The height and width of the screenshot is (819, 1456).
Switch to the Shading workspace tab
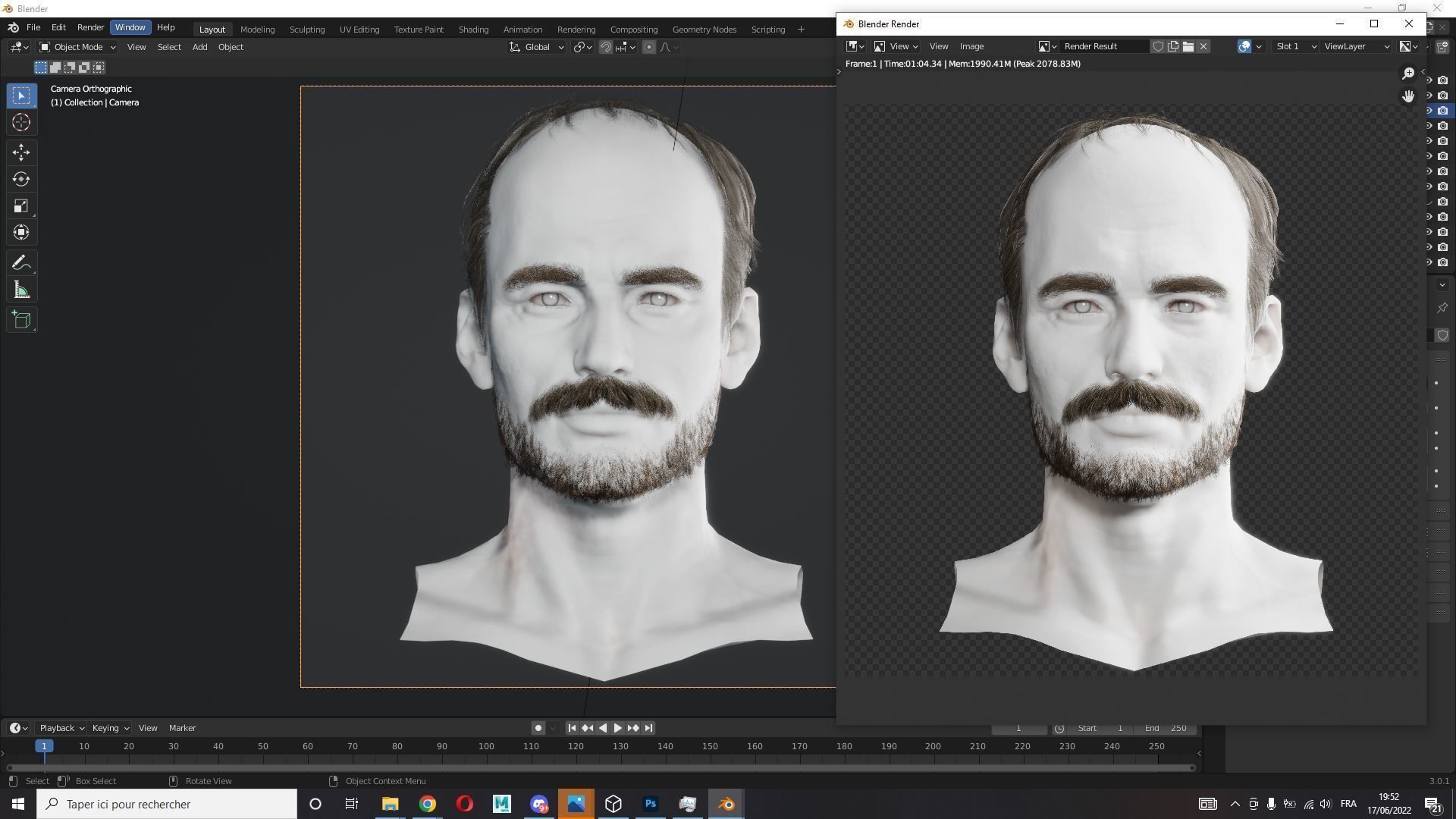(473, 30)
